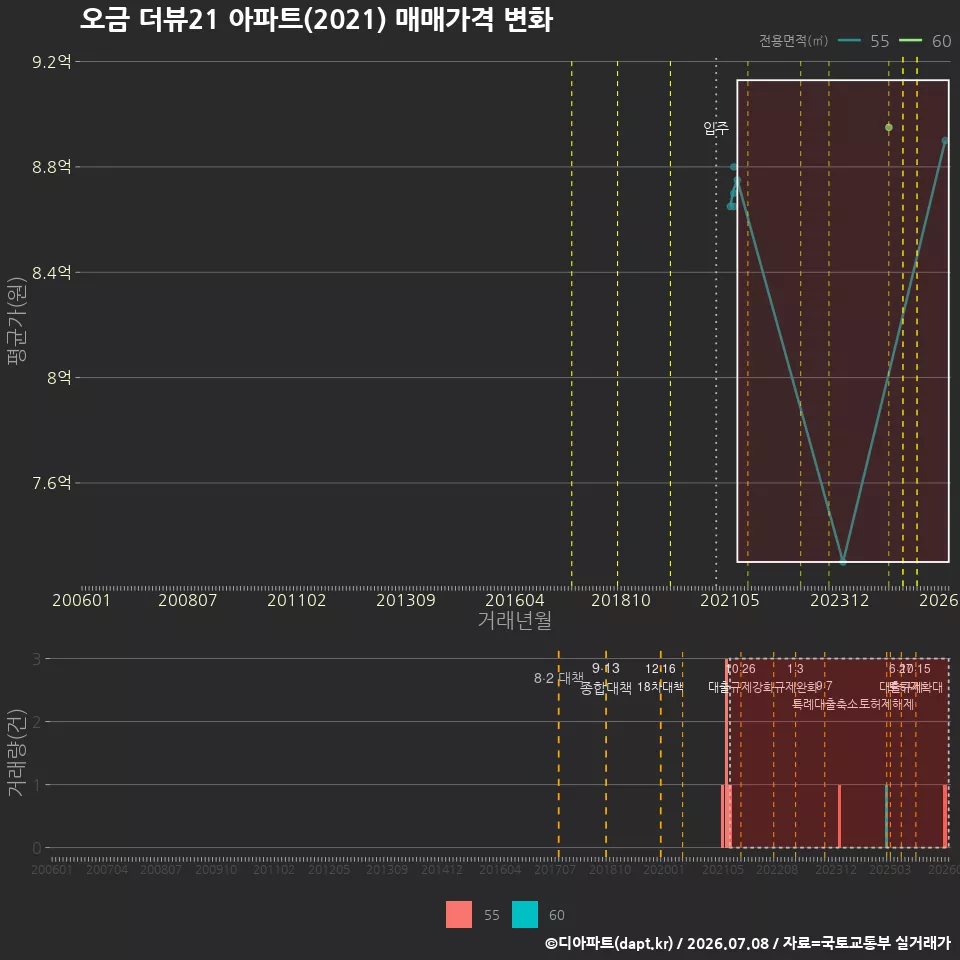Click '202312' on the price chart x-axis
This screenshot has width=960, height=960.
(x=839, y=600)
